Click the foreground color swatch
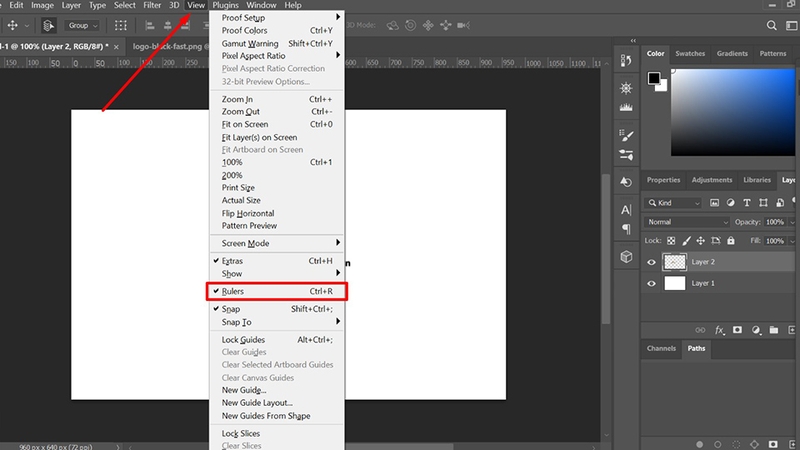 click(x=654, y=78)
